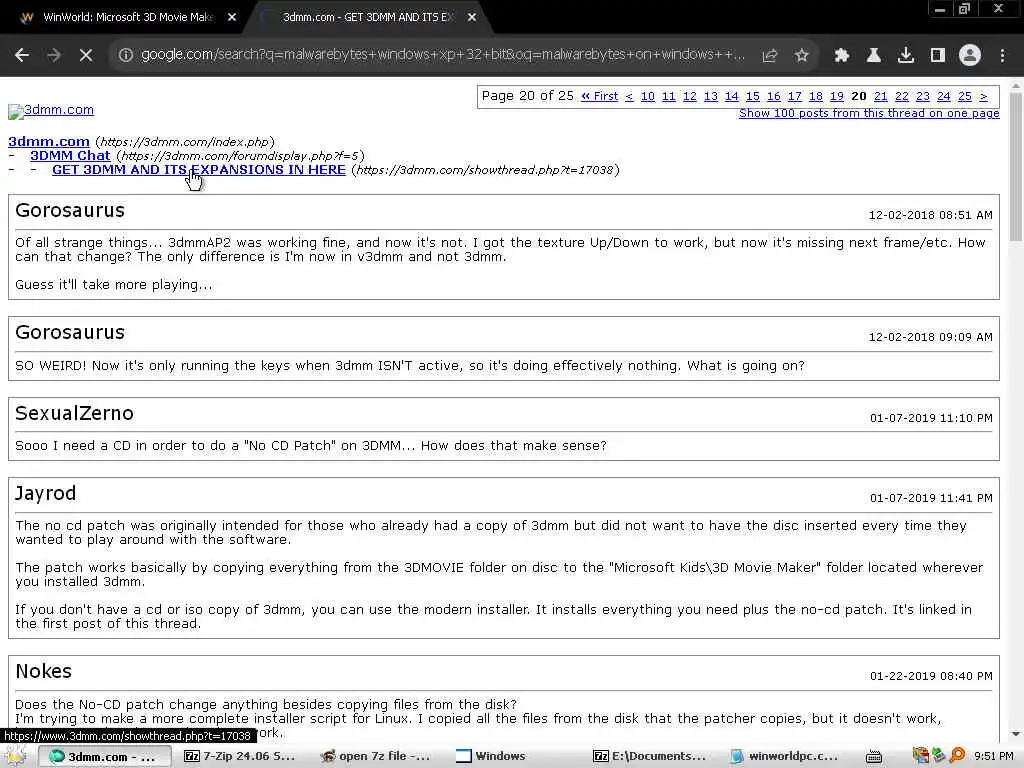Go to page 22 of the thread
This screenshot has width=1024, height=768.
click(902, 97)
